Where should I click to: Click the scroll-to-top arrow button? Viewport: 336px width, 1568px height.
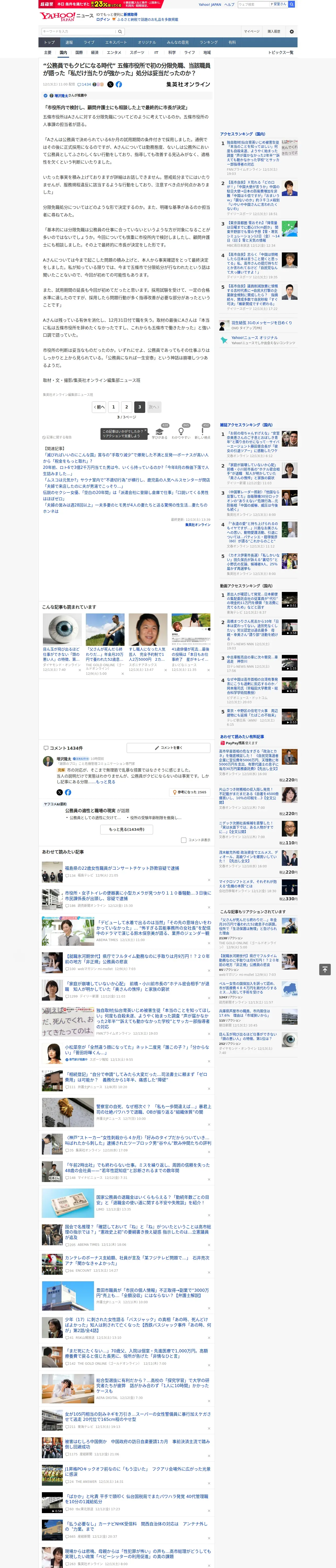325,969
